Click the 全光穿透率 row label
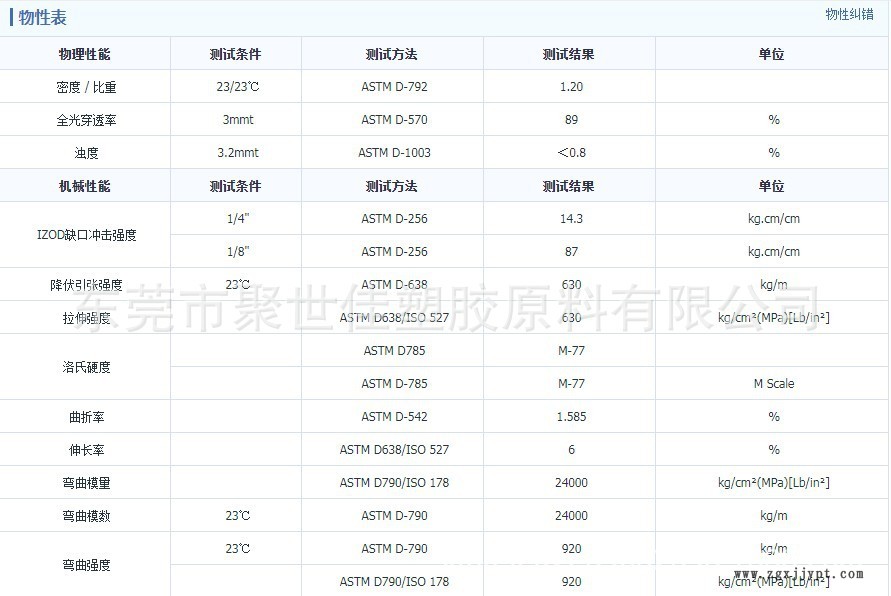 pyautogui.click(x=85, y=120)
